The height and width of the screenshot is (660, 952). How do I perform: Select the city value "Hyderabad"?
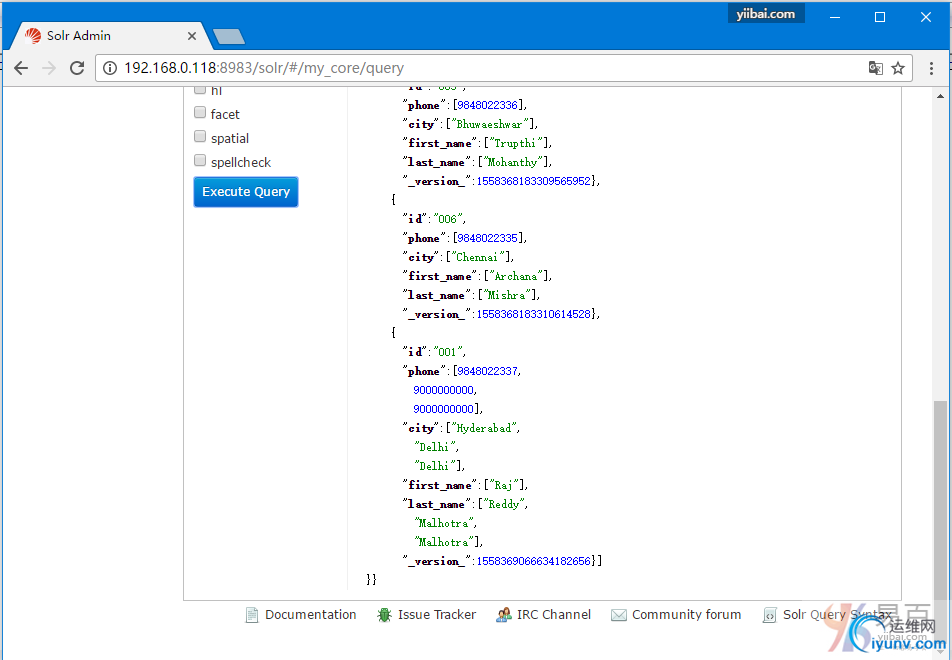tap(484, 428)
